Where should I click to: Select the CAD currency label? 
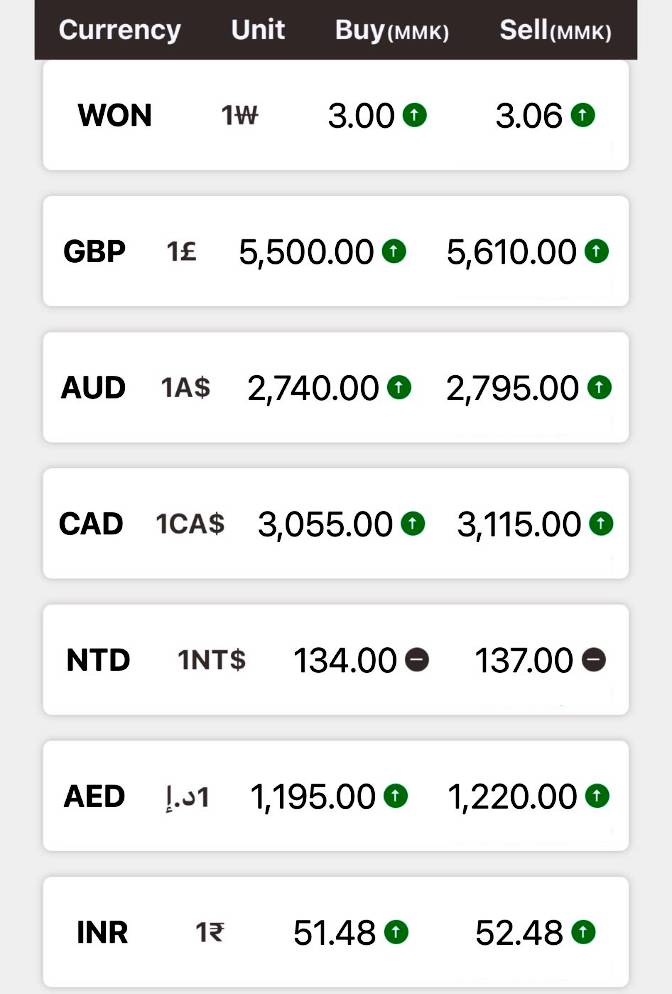point(91,523)
